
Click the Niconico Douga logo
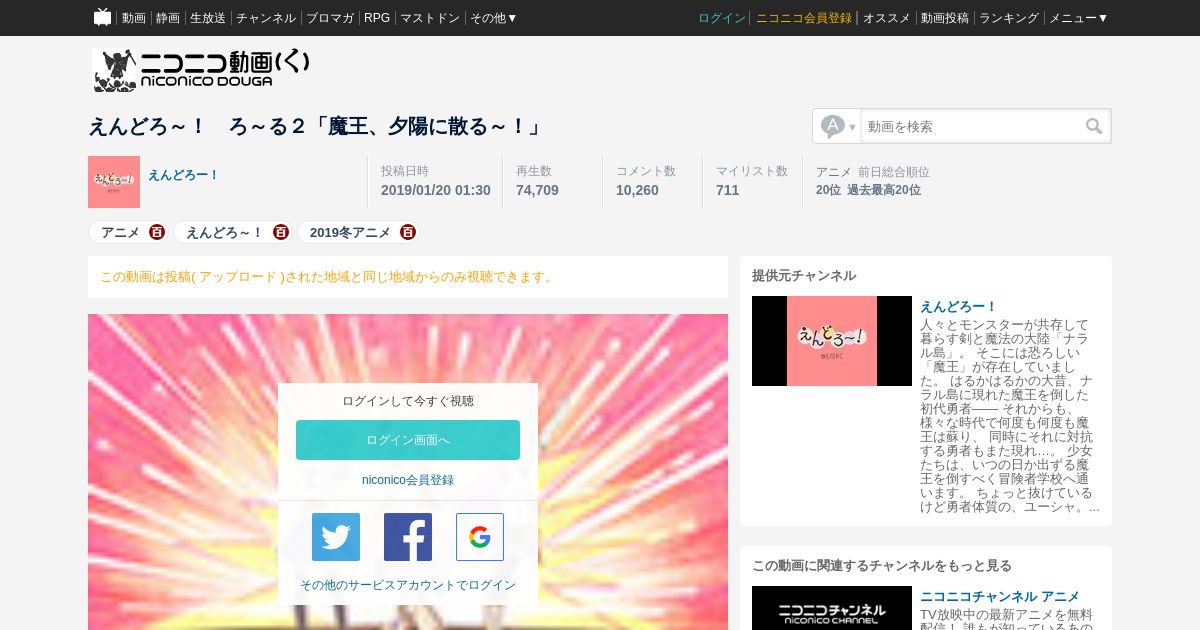click(x=201, y=70)
